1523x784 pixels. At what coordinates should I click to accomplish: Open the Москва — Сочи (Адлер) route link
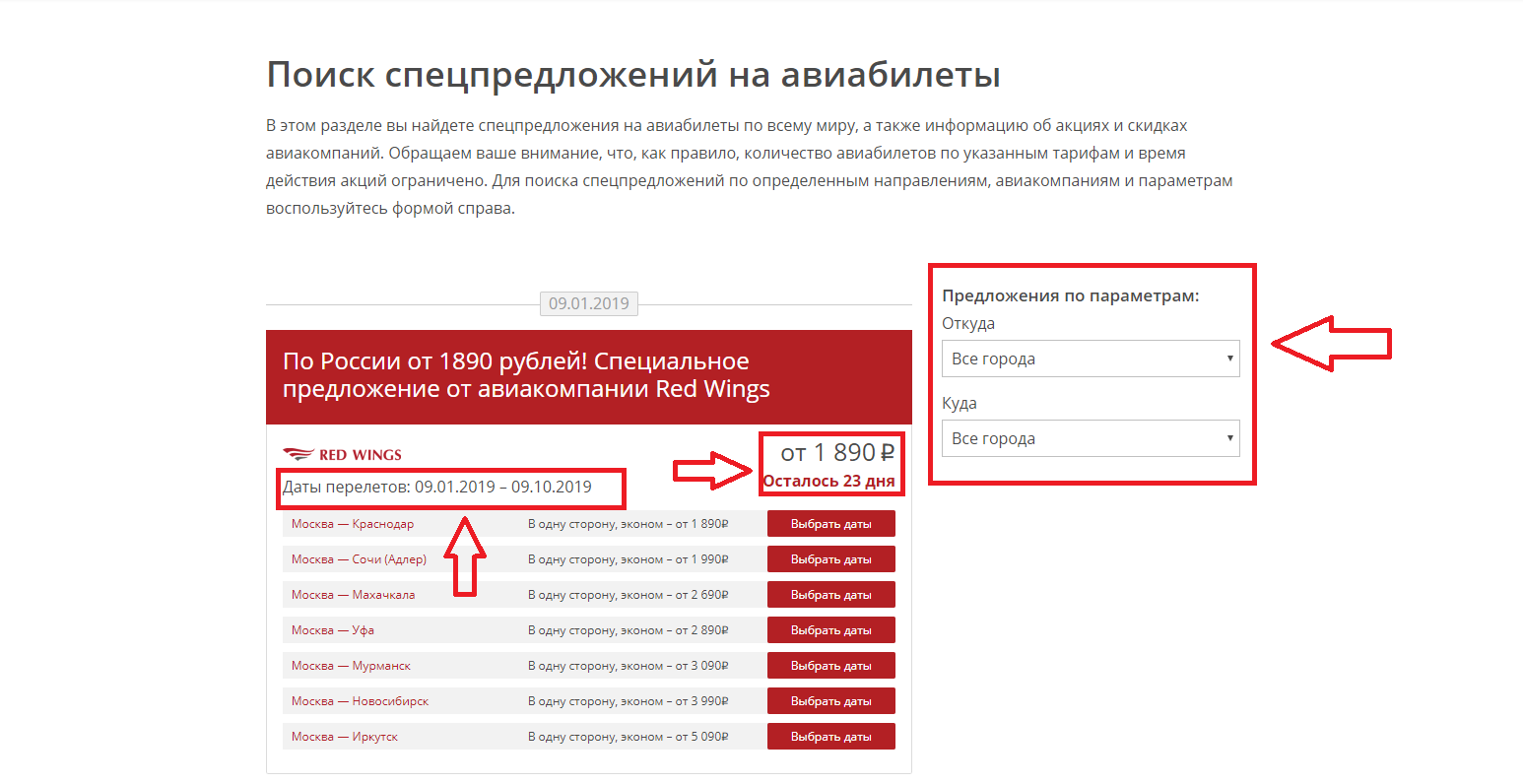359,559
